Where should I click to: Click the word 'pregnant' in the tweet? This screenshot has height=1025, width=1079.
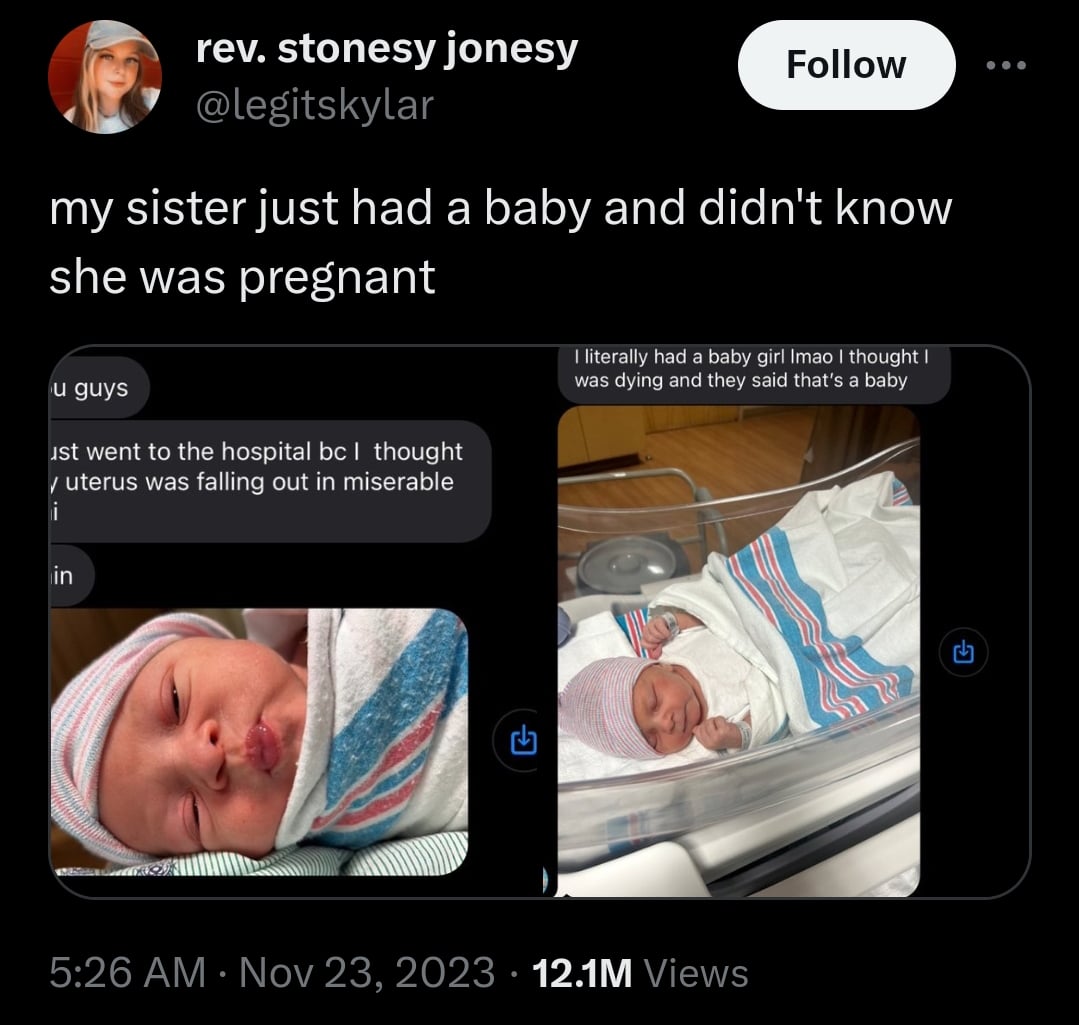[x=337, y=278]
